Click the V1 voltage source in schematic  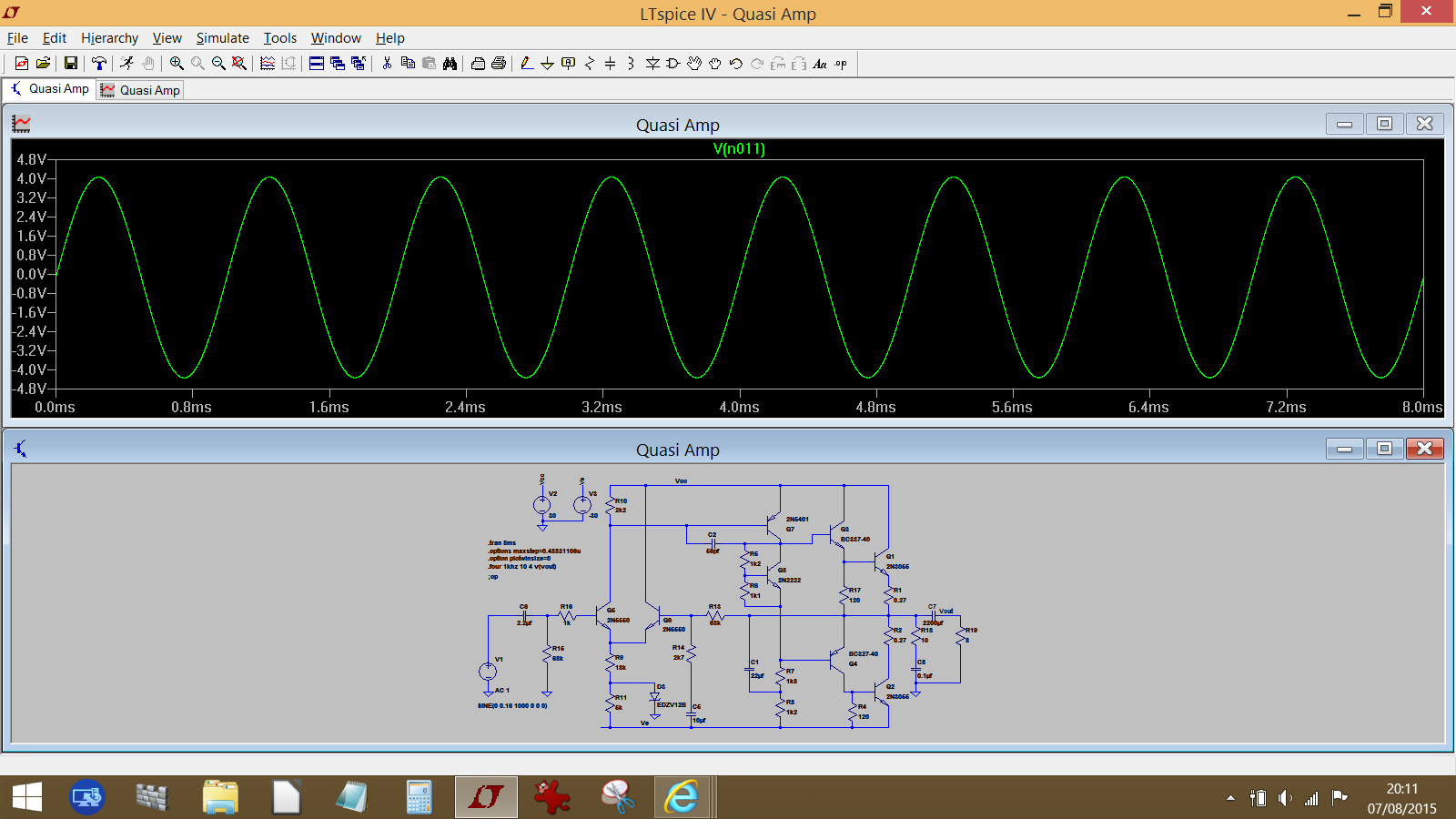click(488, 672)
